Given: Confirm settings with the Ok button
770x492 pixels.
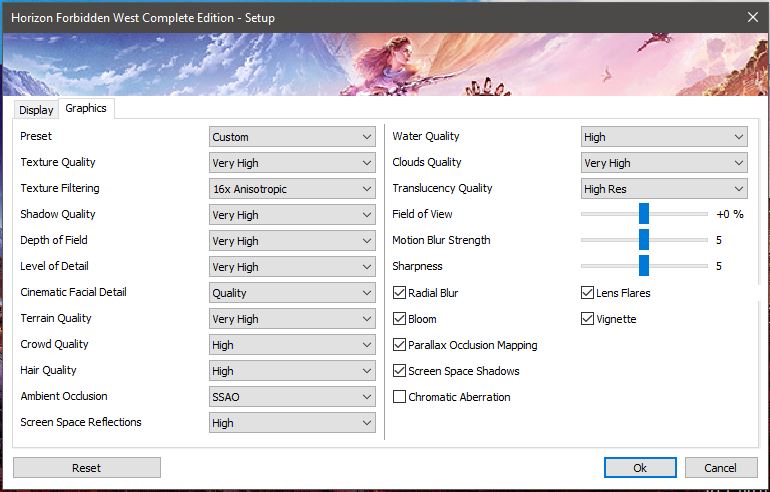Looking at the screenshot, I should [640, 468].
